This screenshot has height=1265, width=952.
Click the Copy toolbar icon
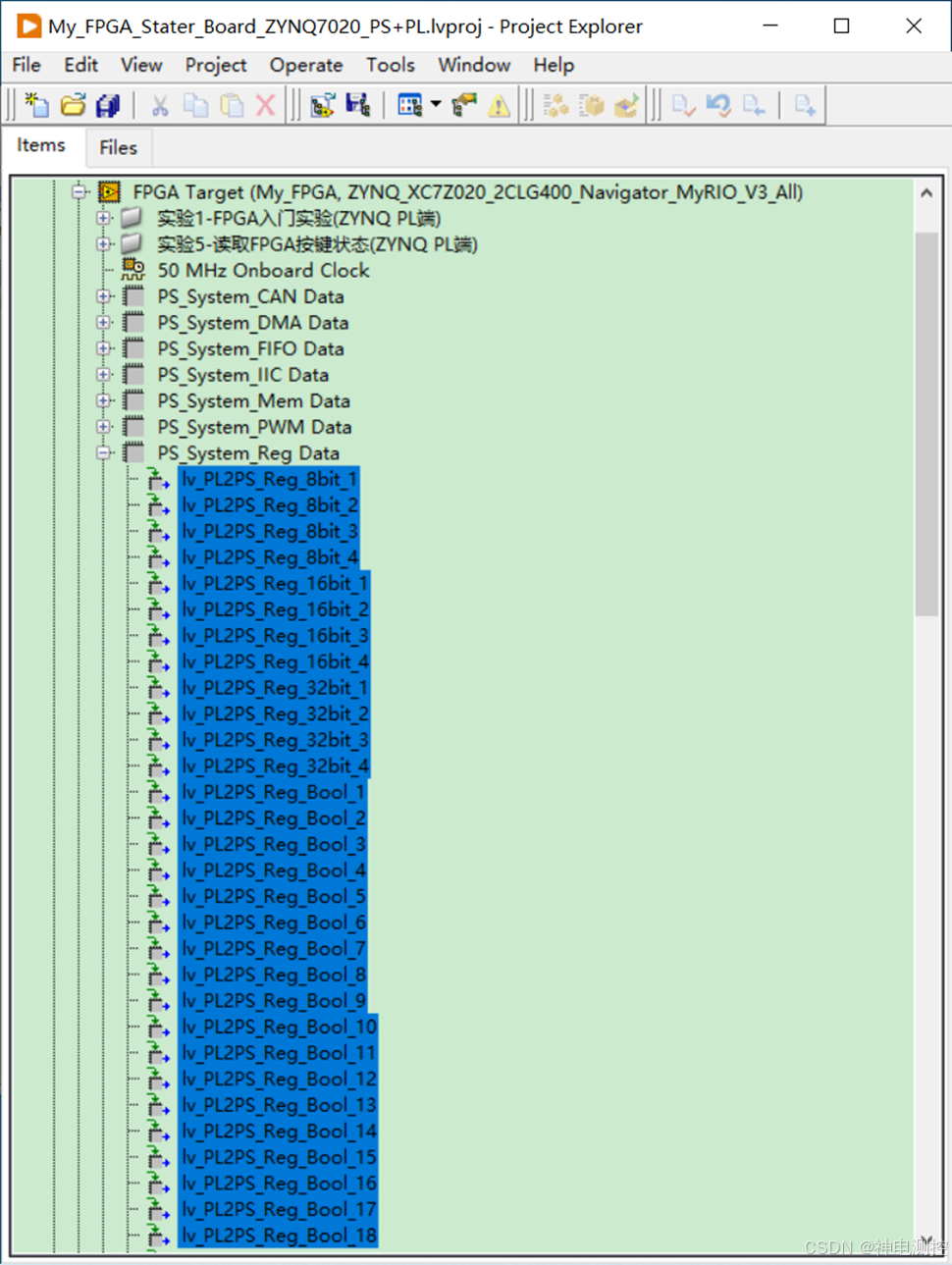[196, 105]
